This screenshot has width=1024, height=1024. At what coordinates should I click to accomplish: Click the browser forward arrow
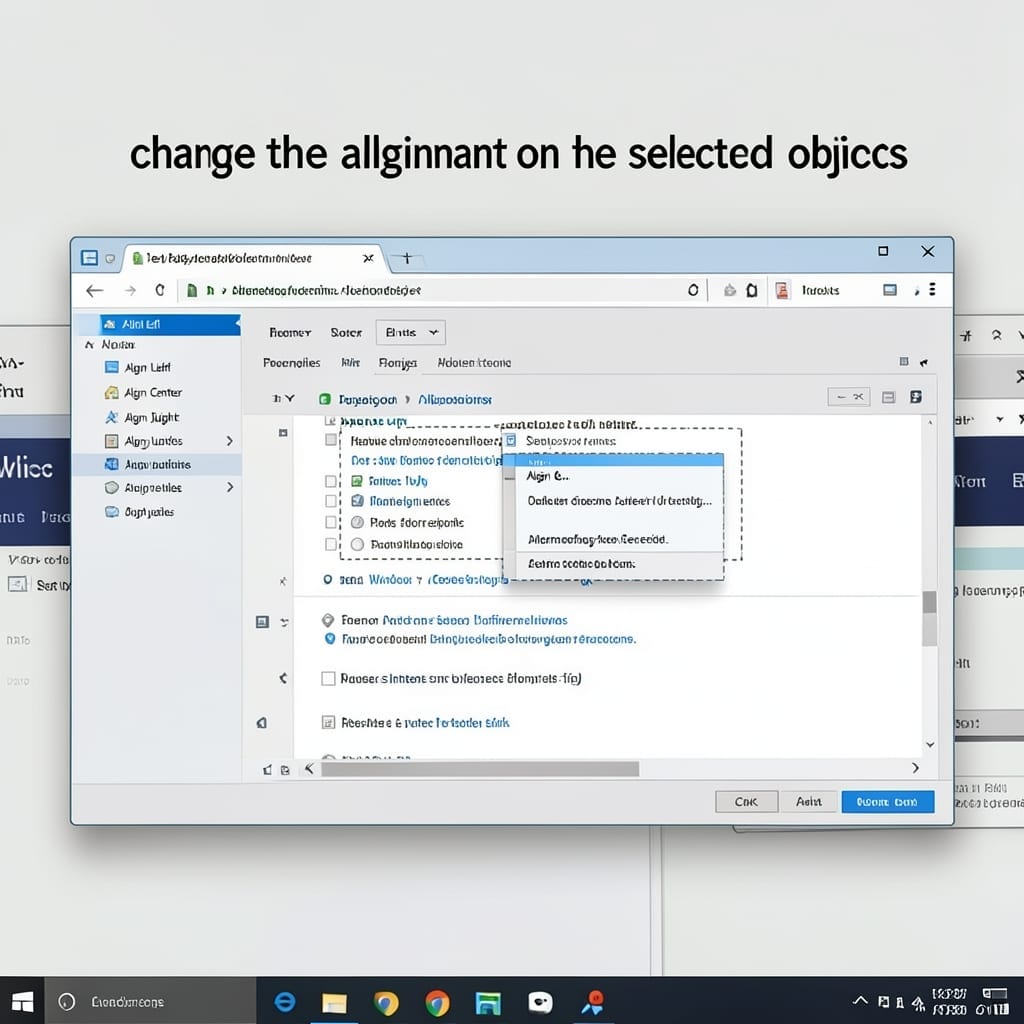pos(131,291)
